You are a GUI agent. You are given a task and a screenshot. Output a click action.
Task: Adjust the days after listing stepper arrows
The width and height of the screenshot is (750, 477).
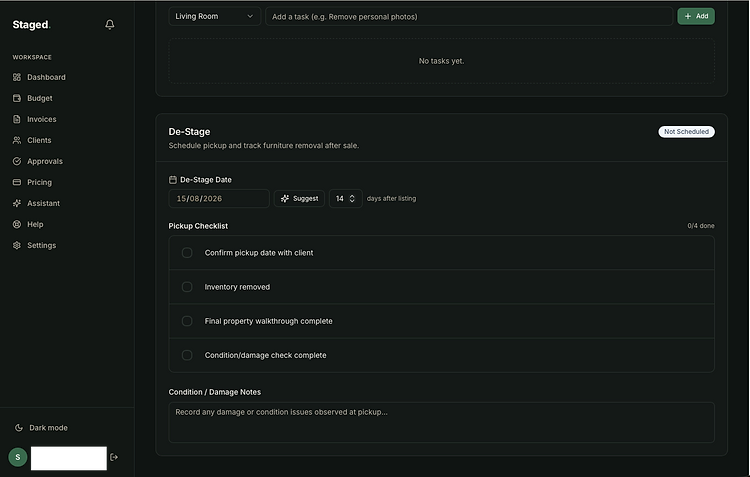[x=352, y=199]
